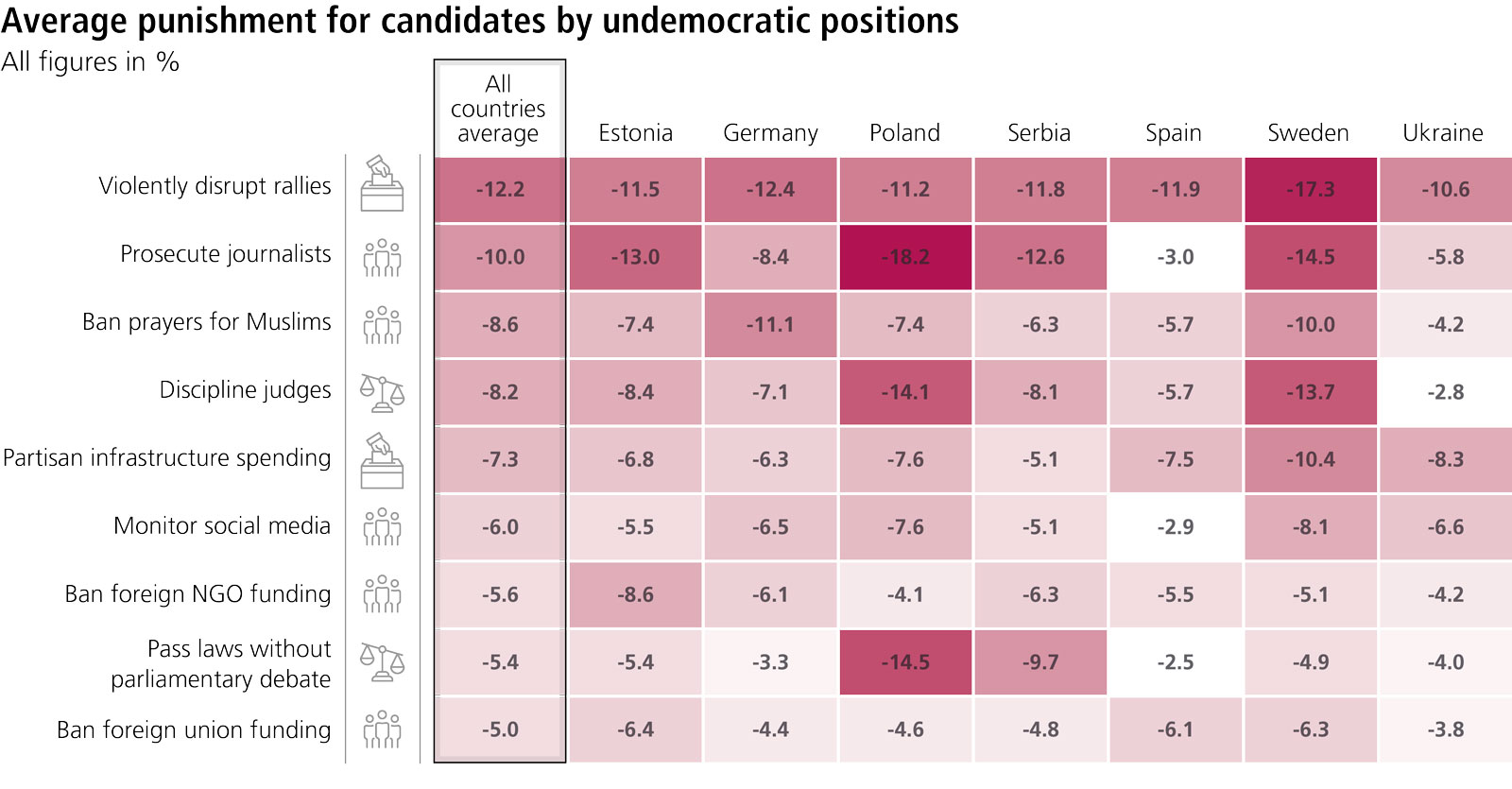Viewport: 1512px width, 789px height.
Task: Select the All countries average column header
Action: (x=498, y=109)
